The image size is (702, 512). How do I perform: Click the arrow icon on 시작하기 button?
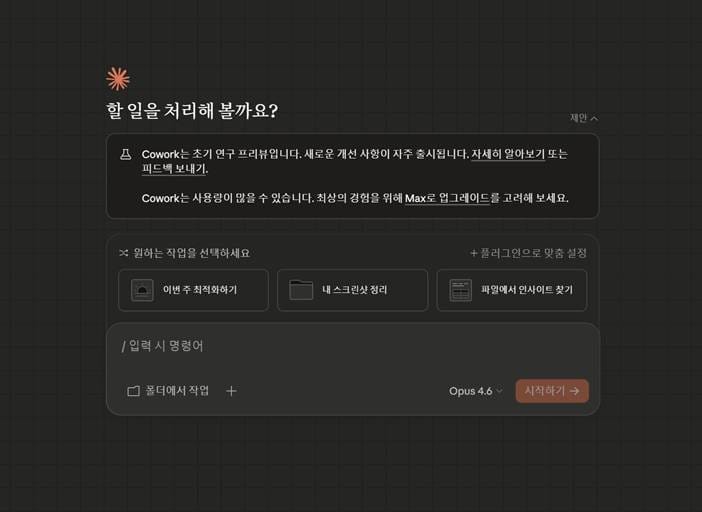point(575,391)
